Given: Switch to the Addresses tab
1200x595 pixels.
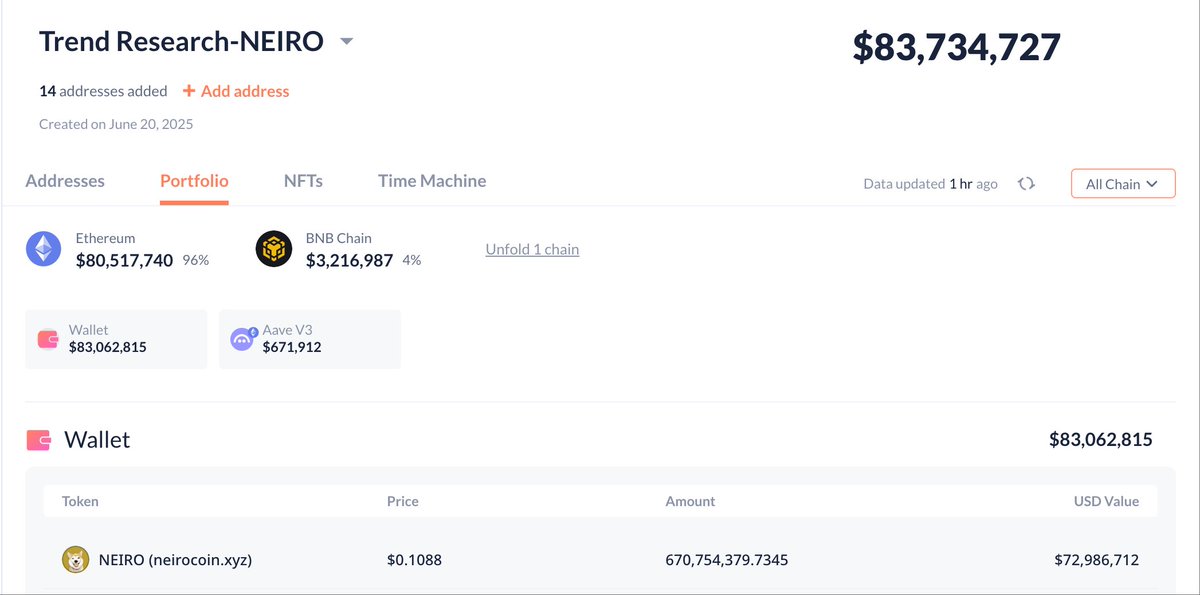Looking at the screenshot, I should coord(65,181).
